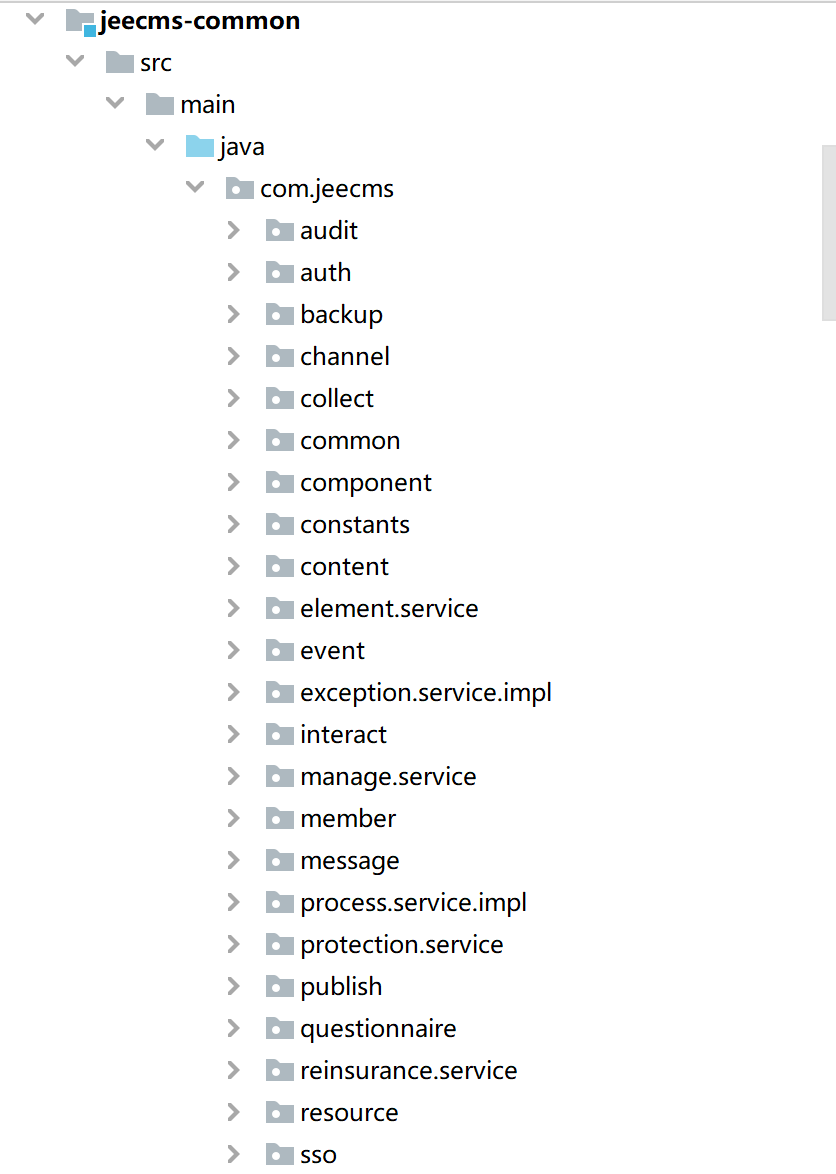Screen dimensions: 836x1174
Task: Click the jeecms-common module icon
Action: [x=79, y=21]
